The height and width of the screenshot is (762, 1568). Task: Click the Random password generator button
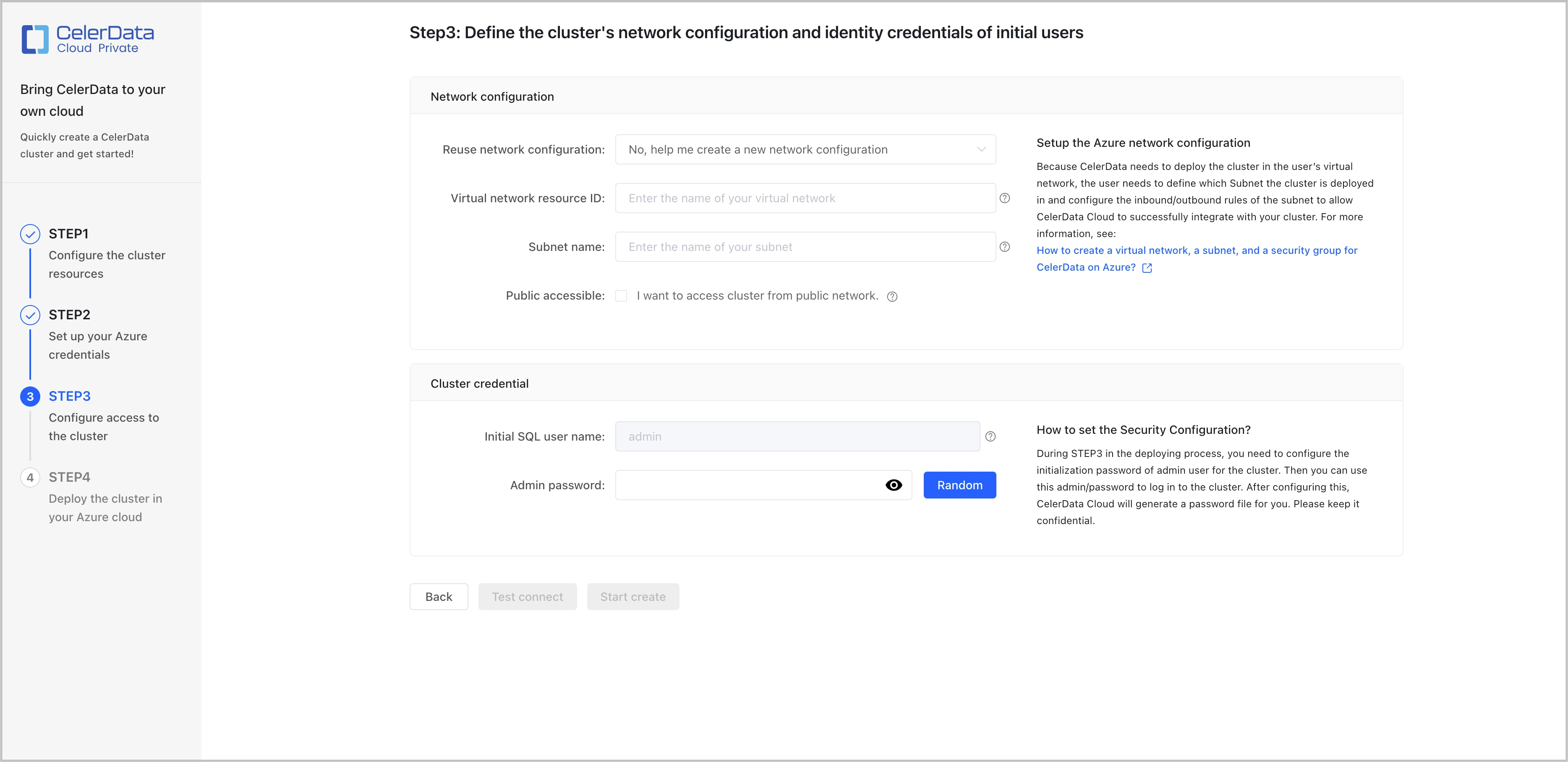(x=959, y=485)
